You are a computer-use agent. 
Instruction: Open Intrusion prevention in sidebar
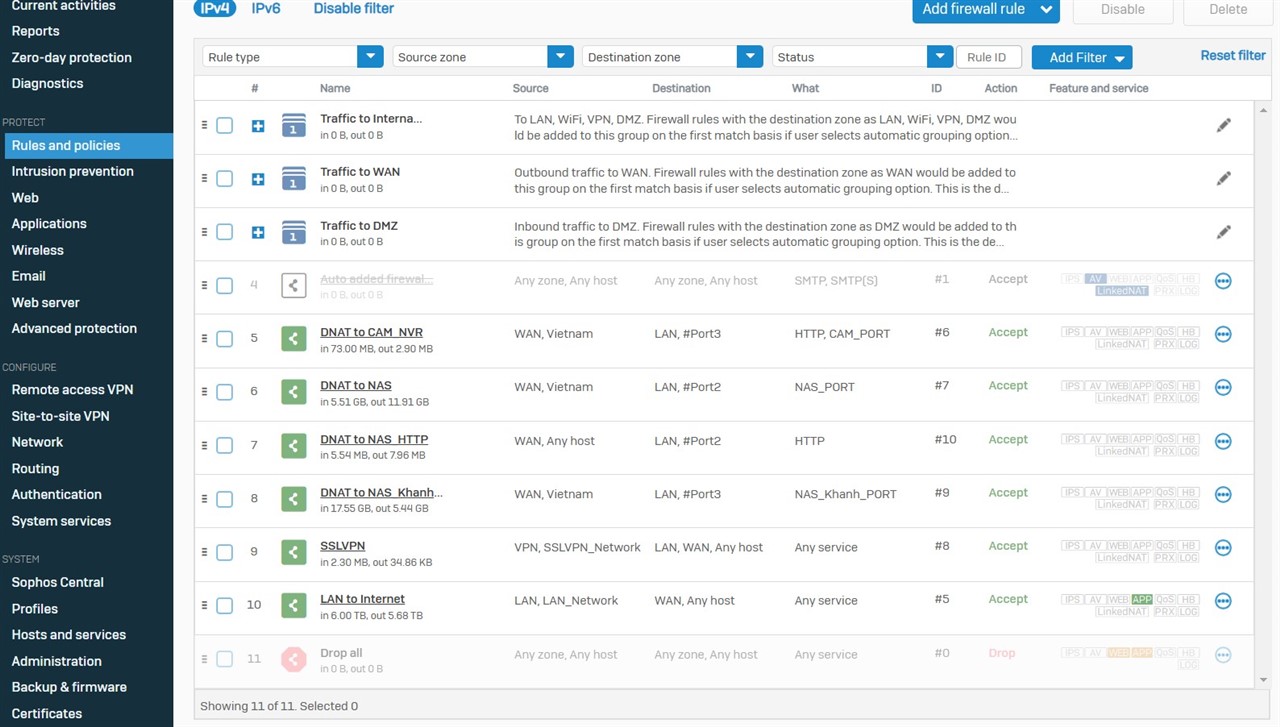72,171
